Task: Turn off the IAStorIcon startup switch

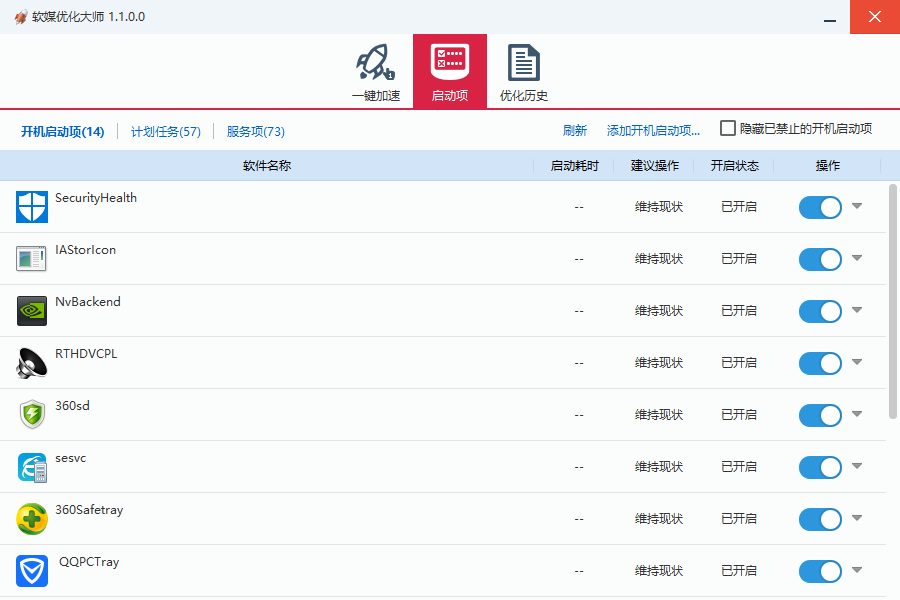Action: click(820, 259)
